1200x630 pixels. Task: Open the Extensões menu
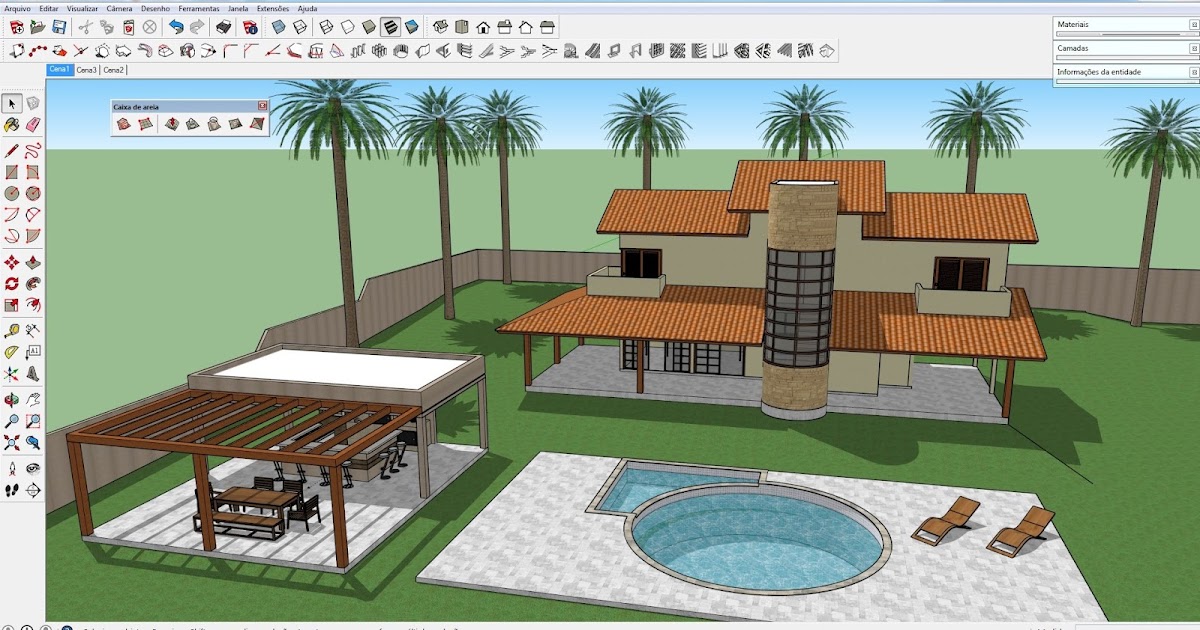pos(273,8)
